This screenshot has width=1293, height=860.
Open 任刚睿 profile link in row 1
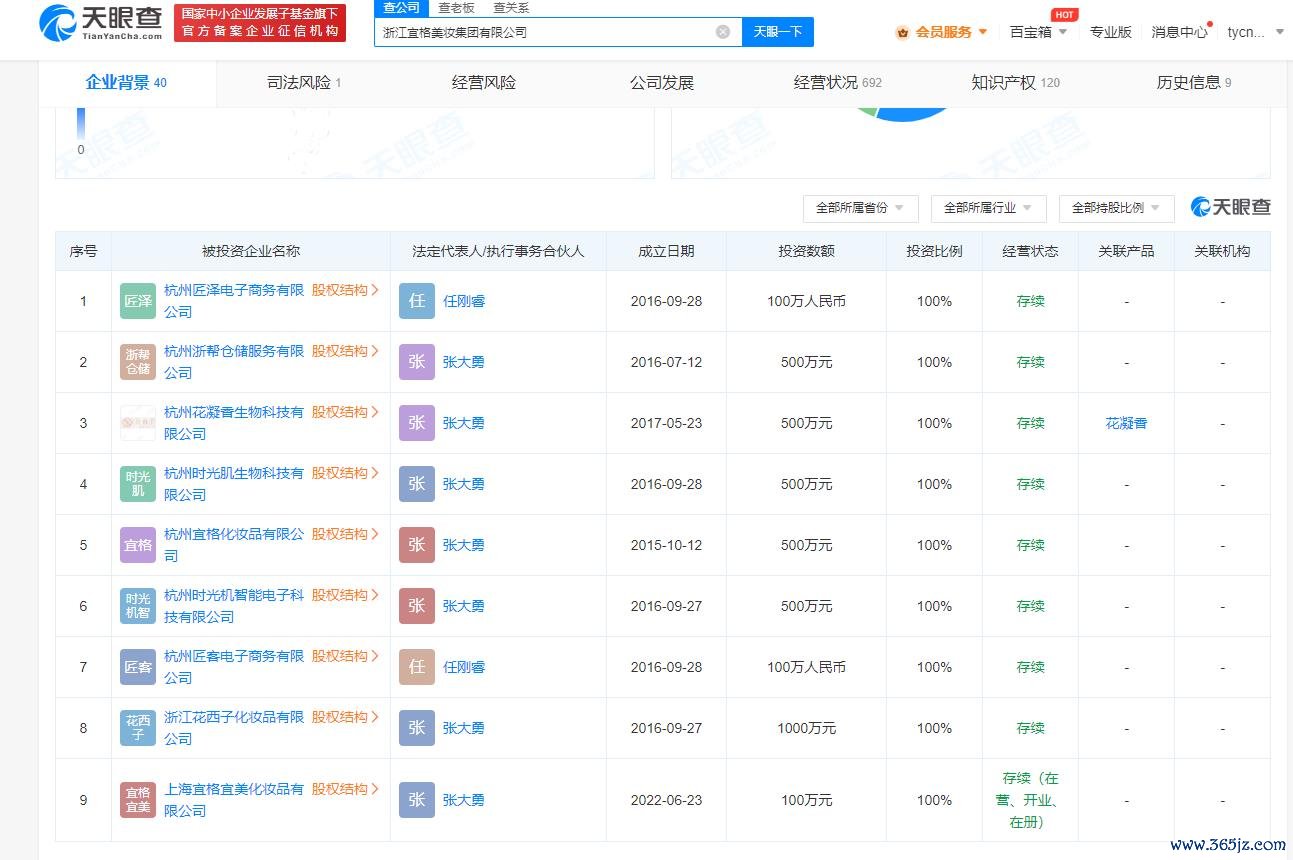(x=464, y=301)
